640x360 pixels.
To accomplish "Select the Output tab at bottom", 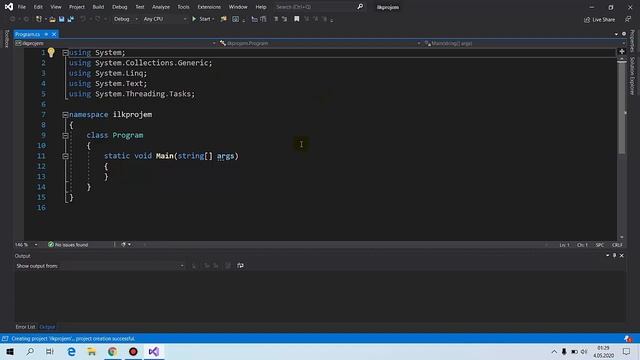I will pos(47,327).
